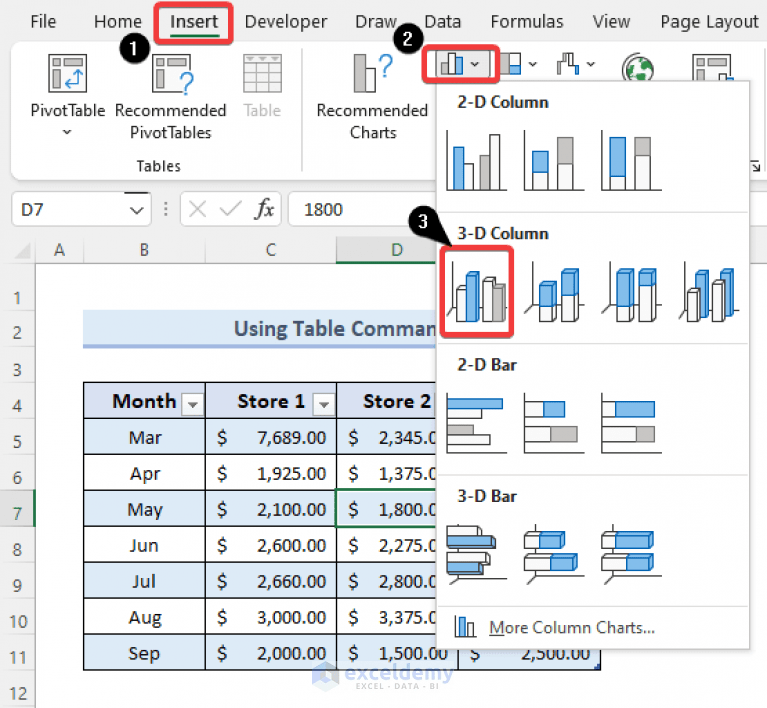The height and width of the screenshot is (708, 767).
Task: Click the cell containing 2,660.00
Action: click(271, 581)
